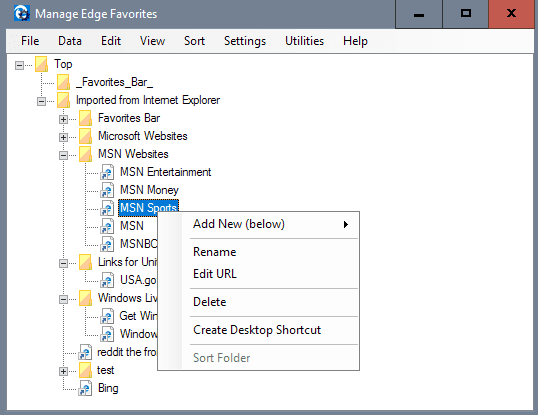Expand the Favorites Bar folder
This screenshot has height=415, width=538.
[63, 119]
